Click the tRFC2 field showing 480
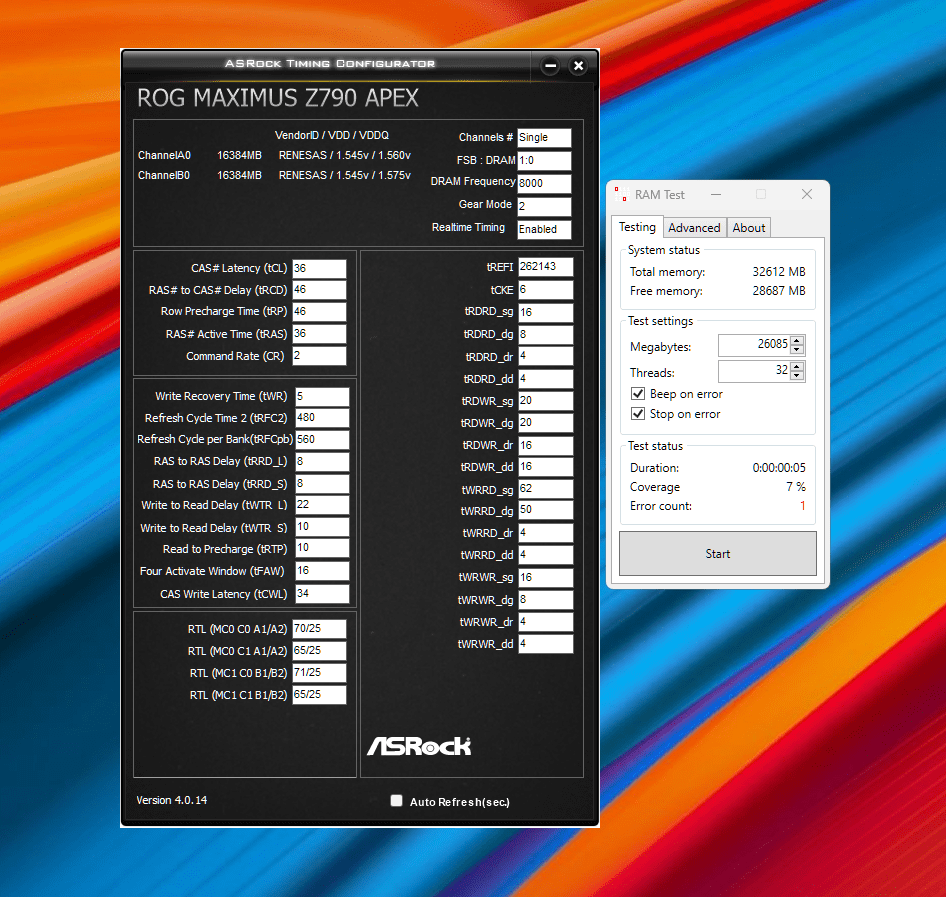The height and width of the screenshot is (897, 946). pyautogui.click(x=322, y=417)
